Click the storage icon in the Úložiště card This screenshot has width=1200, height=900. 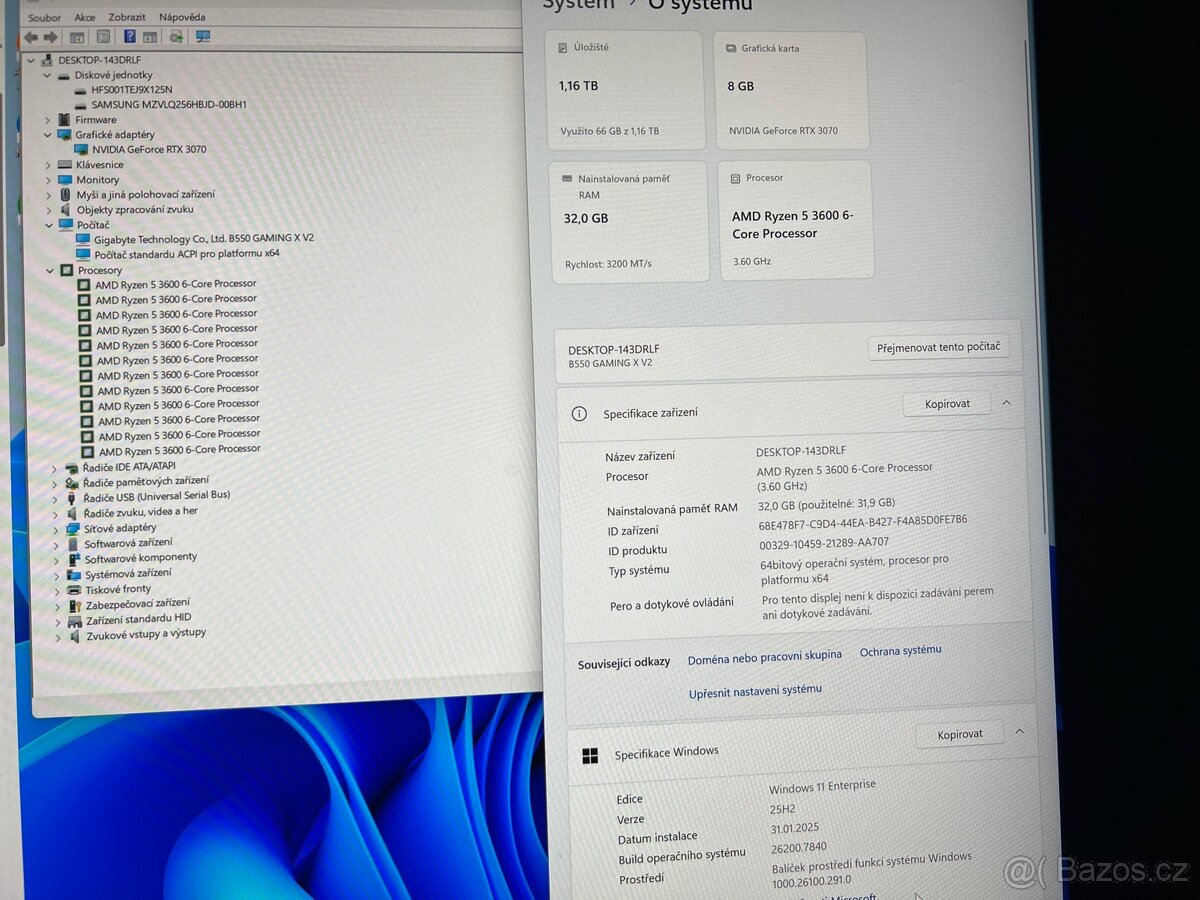click(565, 48)
